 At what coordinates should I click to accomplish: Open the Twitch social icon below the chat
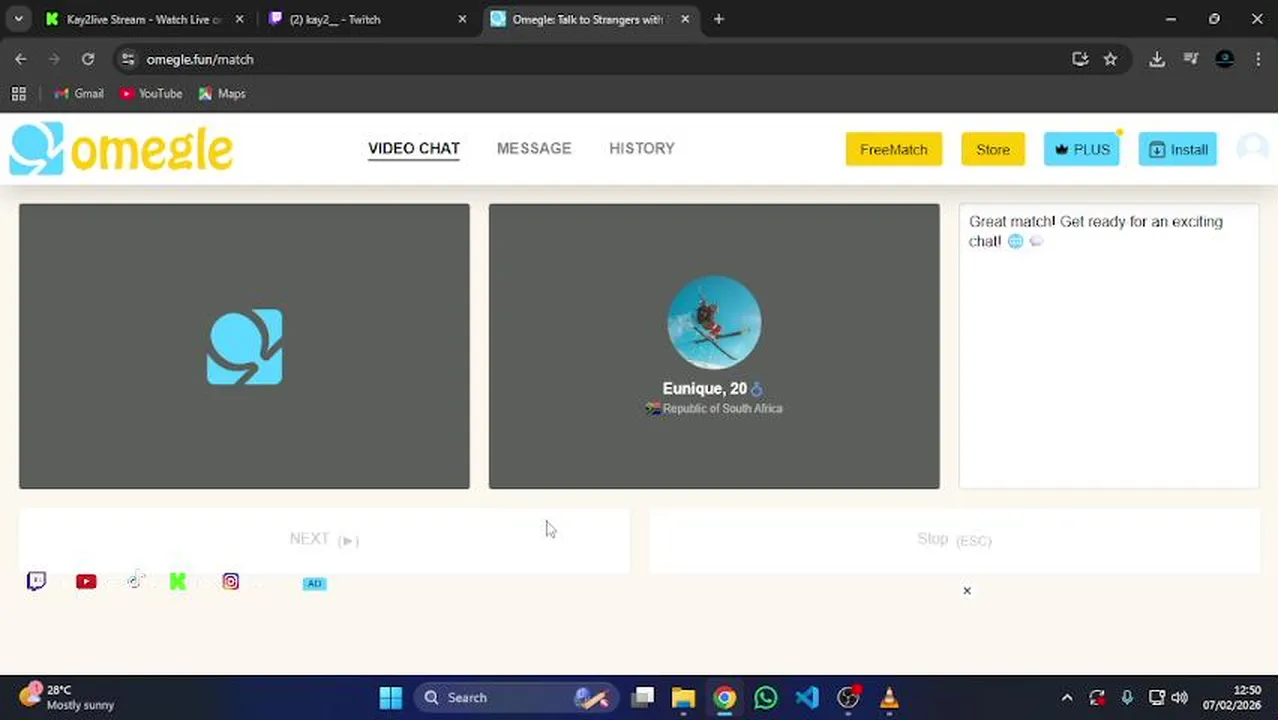coord(36,582)
